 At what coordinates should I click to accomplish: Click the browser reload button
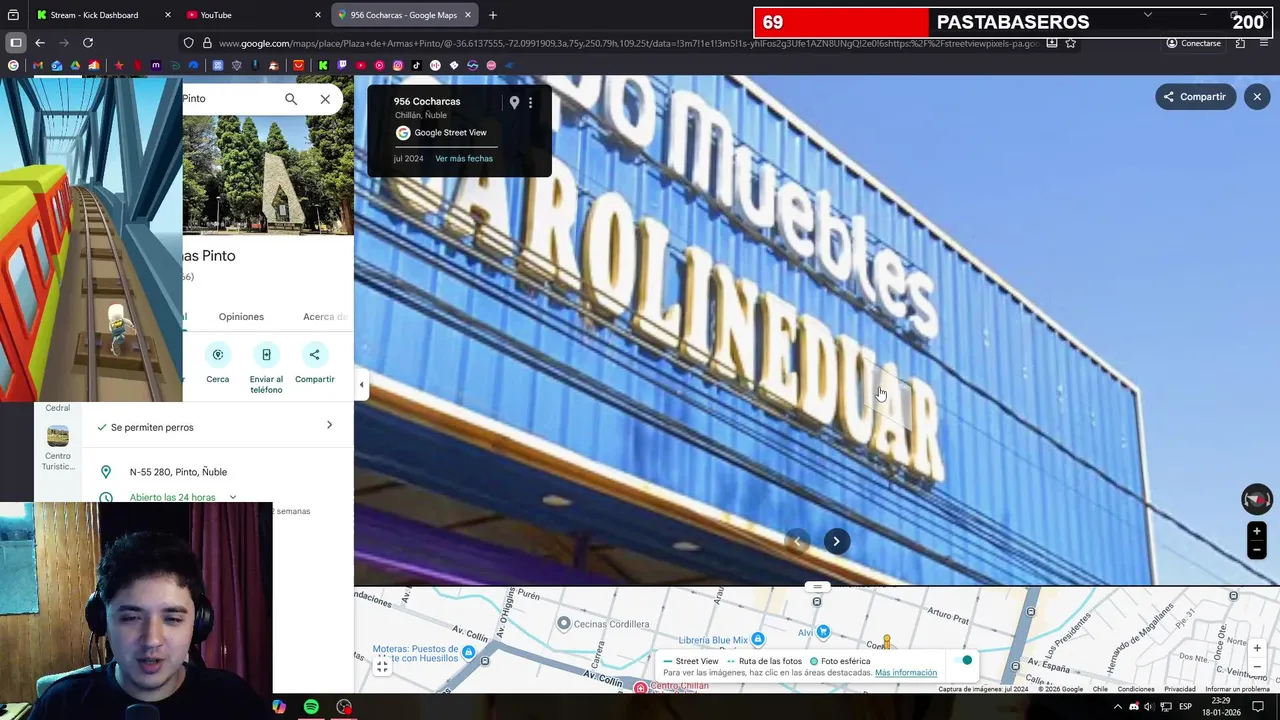click(x=88, y=43)
